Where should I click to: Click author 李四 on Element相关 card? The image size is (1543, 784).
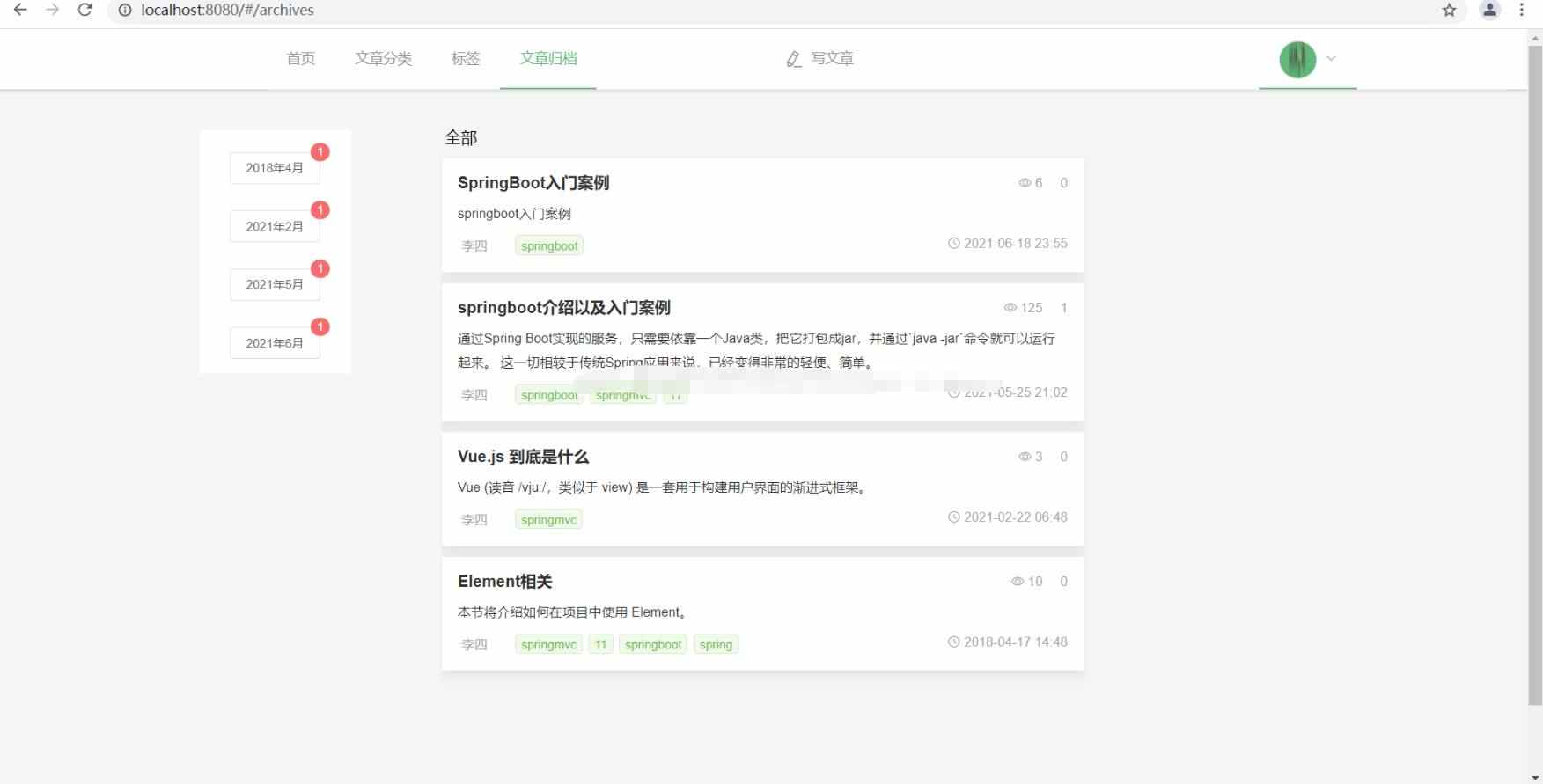(474, 645)
